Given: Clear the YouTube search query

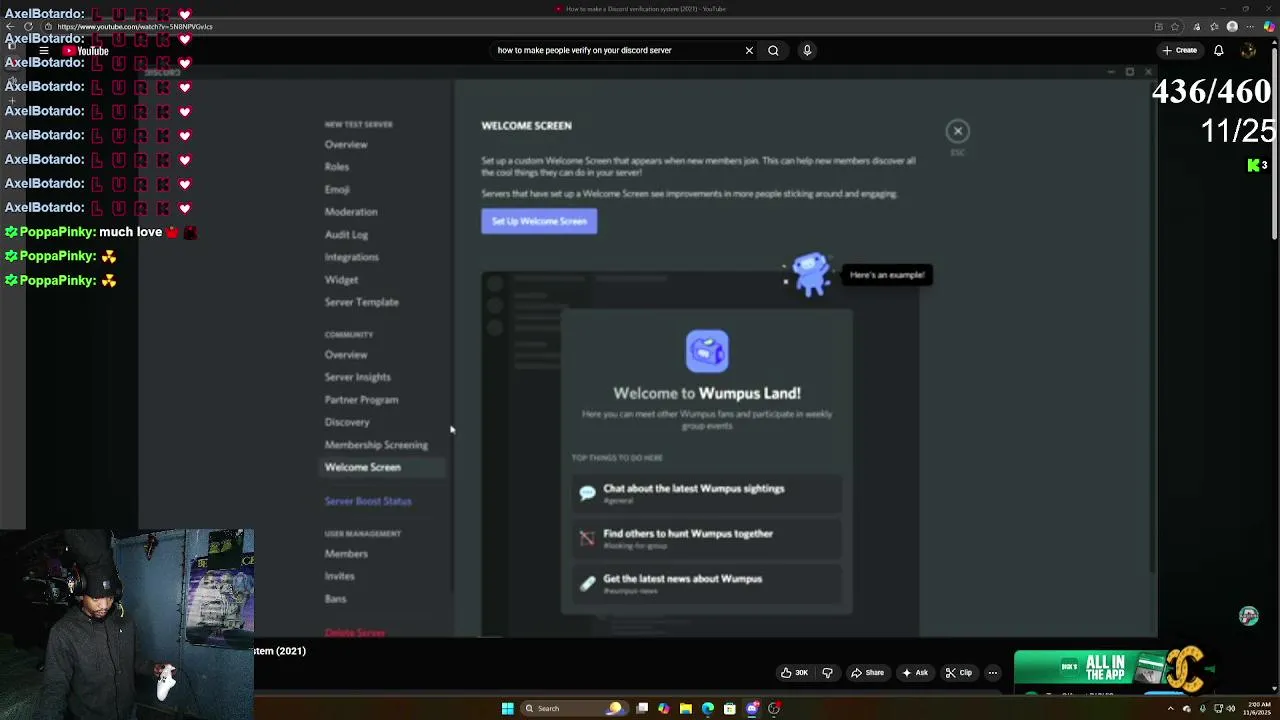Looking at the screenshot, I should [749, 50].
